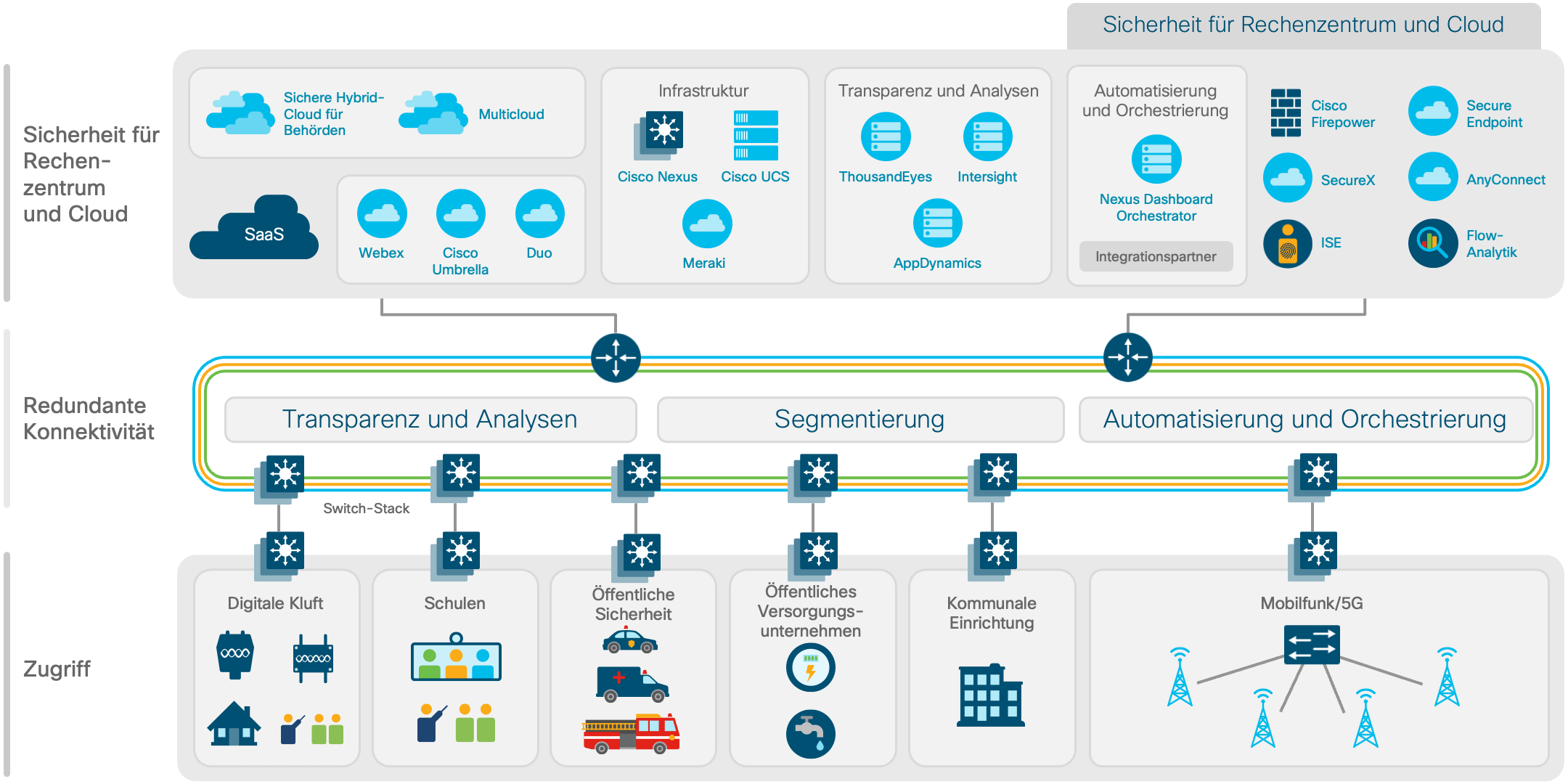Click the left router icon on ring

pyautogui.click(x=616, y=358)
